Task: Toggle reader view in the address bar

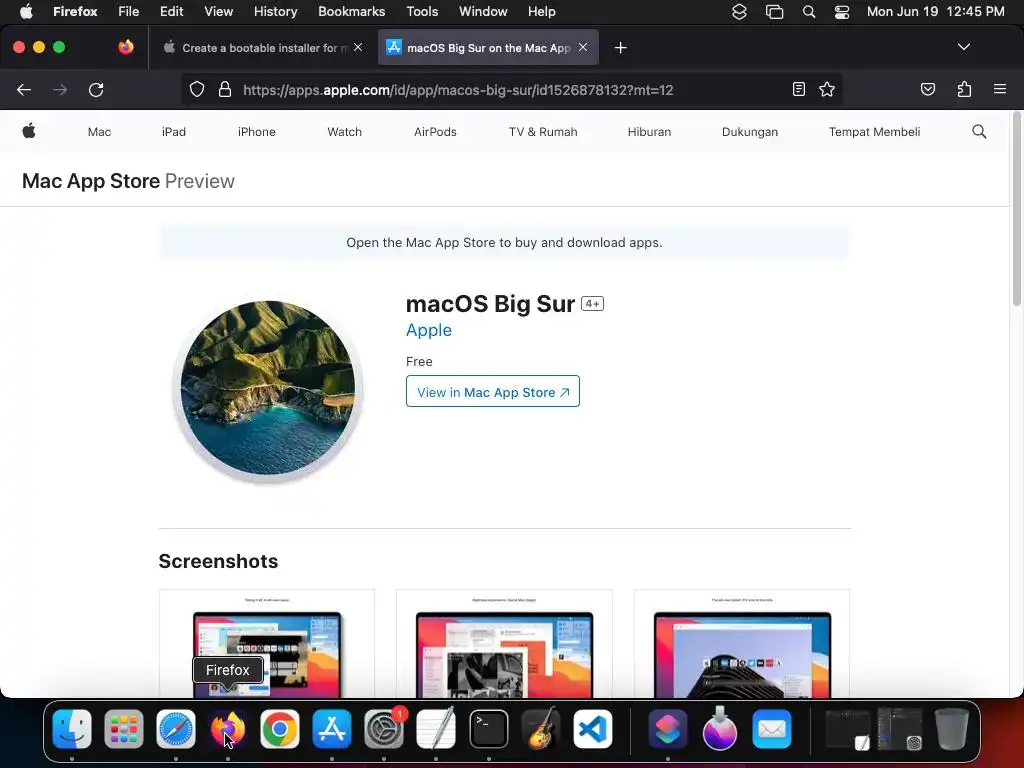Action: [799, 89]
